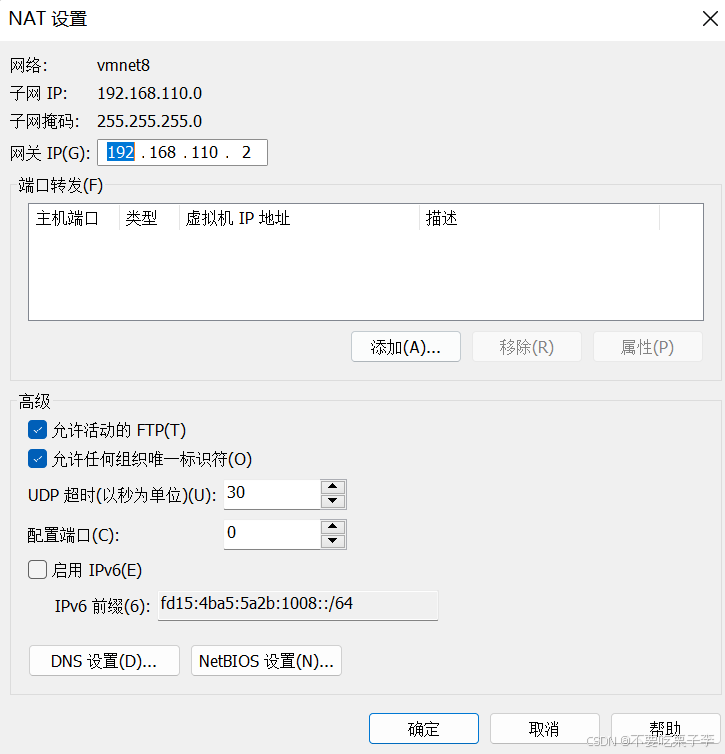Increase the config port value with the up arrow
Viewport: 725px width, 754px height.
[x=333, y=527]
